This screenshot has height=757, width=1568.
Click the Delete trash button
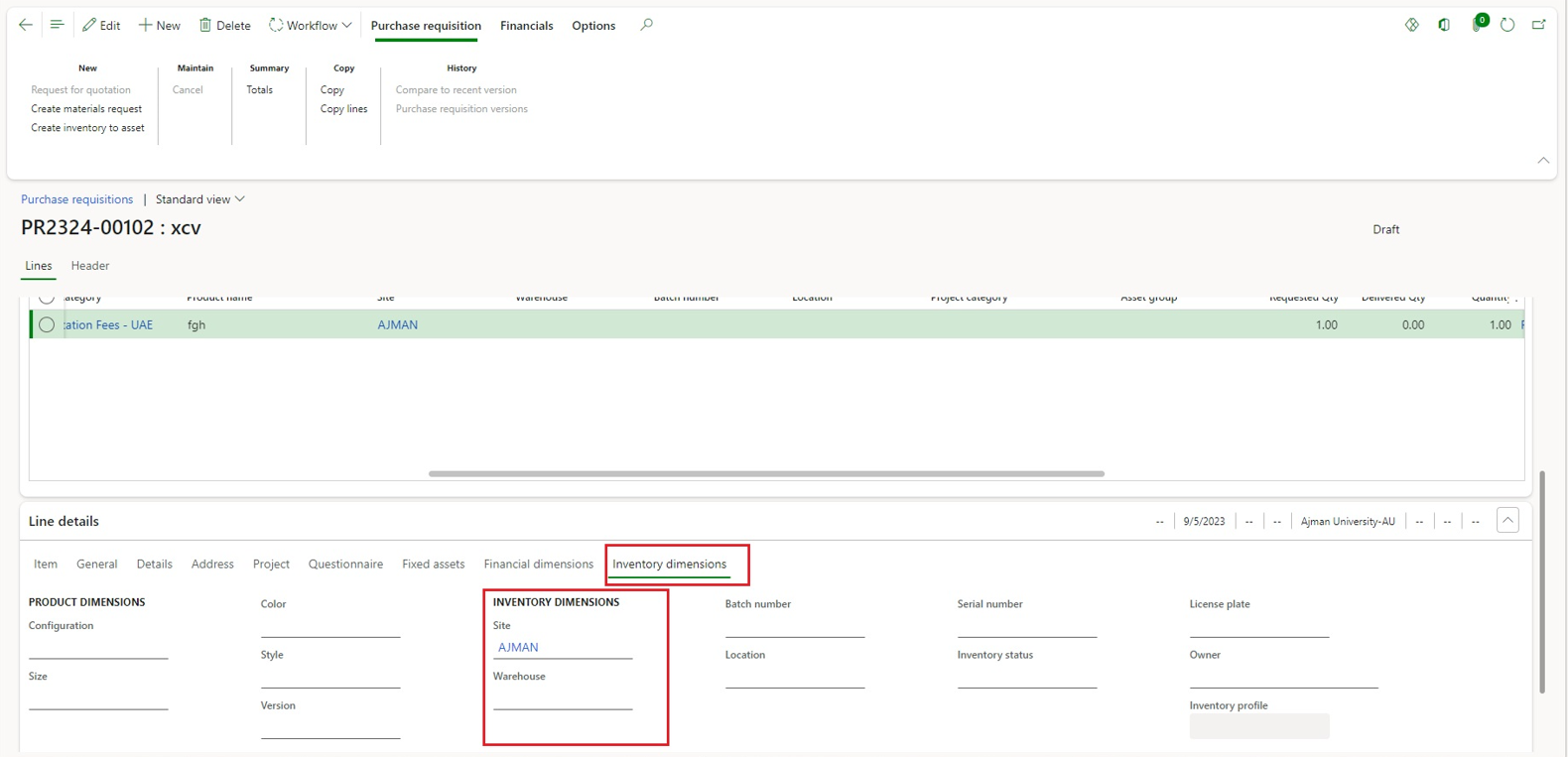pos(224,25)
